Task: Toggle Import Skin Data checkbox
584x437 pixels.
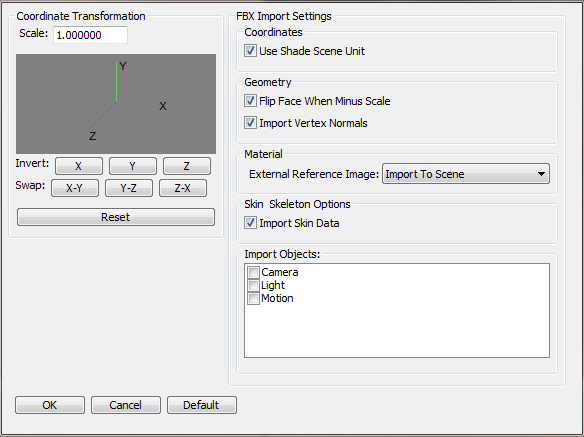Action: (250, 223)
